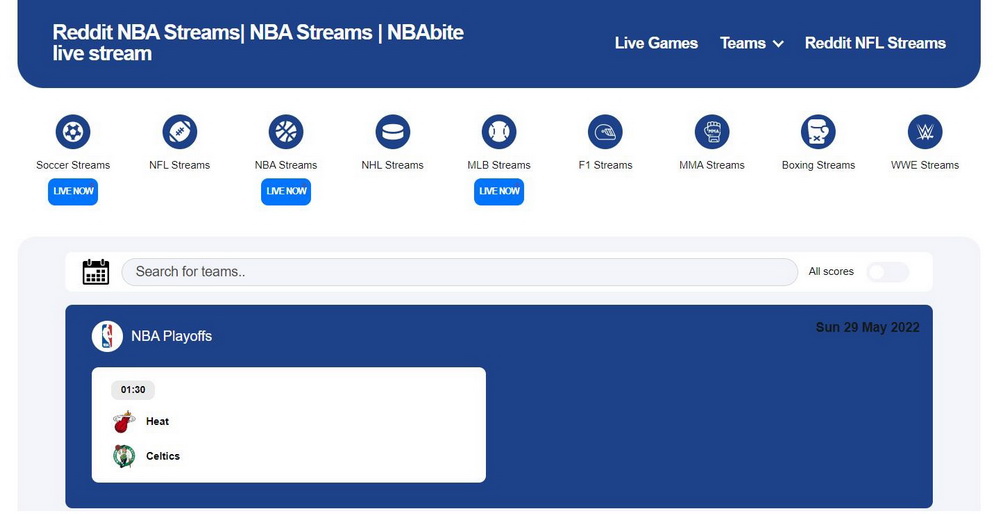Click the MMA Streams glove icon
The image size is (1000, 514).
[x=712, y=132]
